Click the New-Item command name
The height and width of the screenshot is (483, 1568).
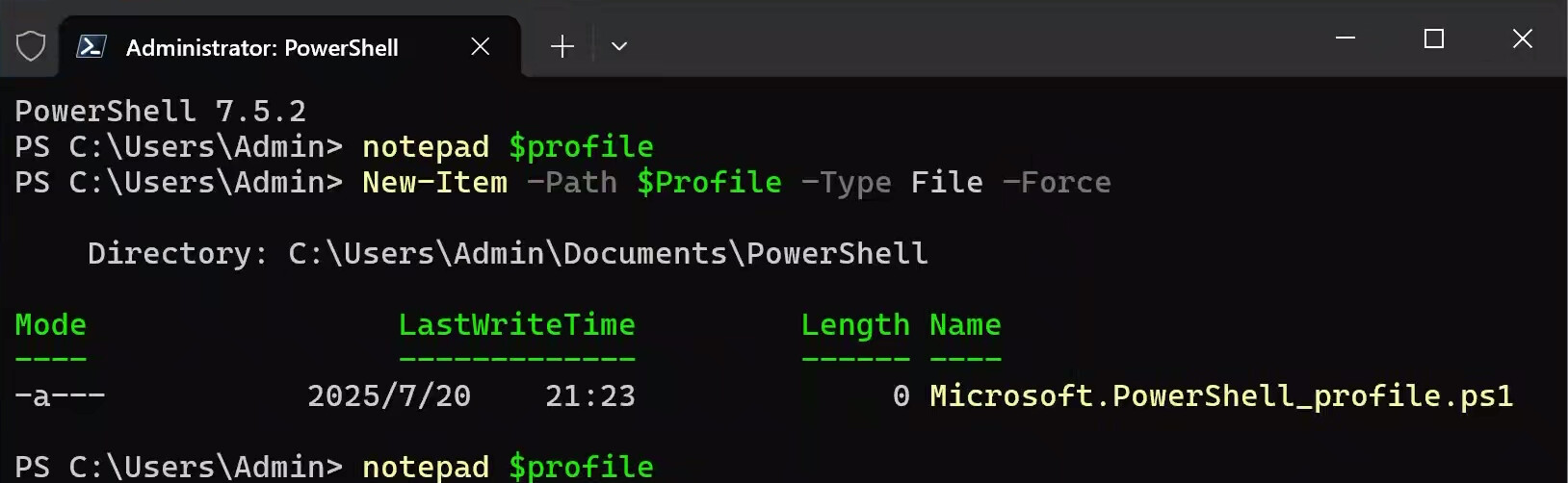(434, 183)
